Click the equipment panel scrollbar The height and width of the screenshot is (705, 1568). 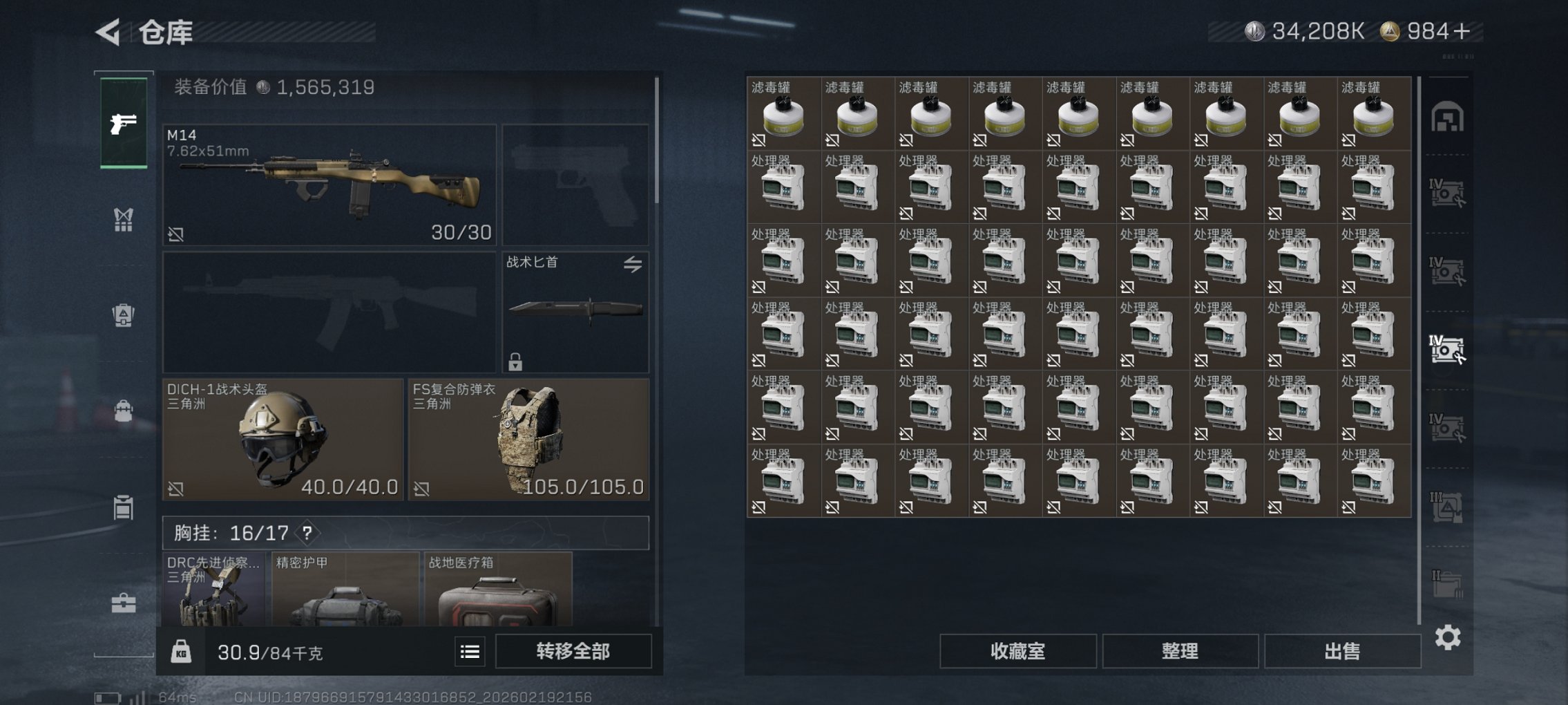coord(656,141)
